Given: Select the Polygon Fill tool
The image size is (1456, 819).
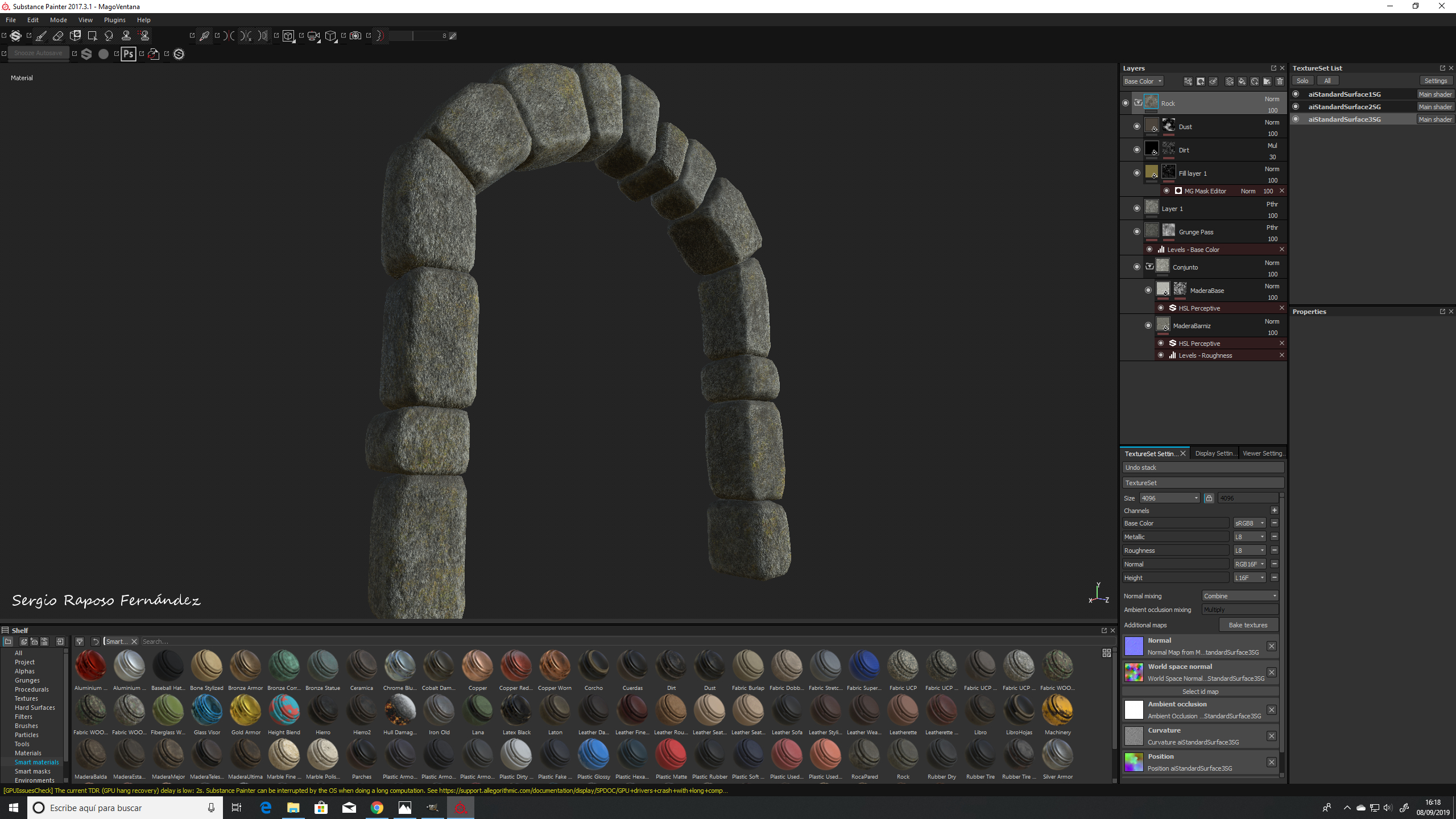Looking at the screenshot, I should tap(92, 36).
